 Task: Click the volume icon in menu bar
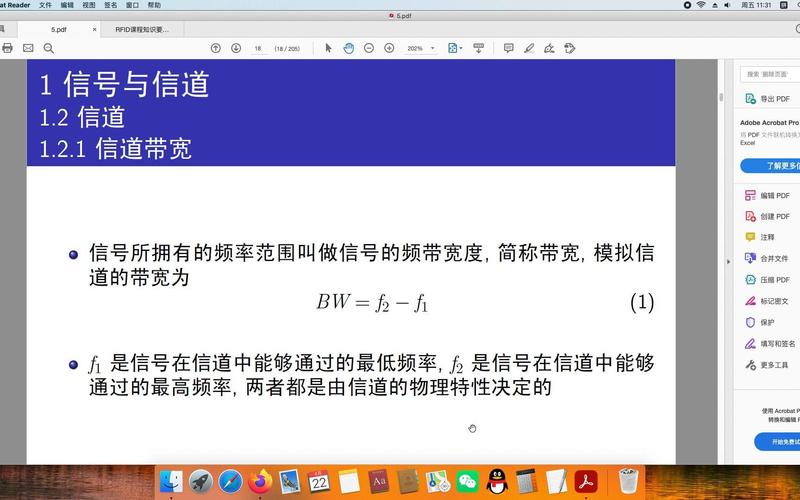point(728,5)
